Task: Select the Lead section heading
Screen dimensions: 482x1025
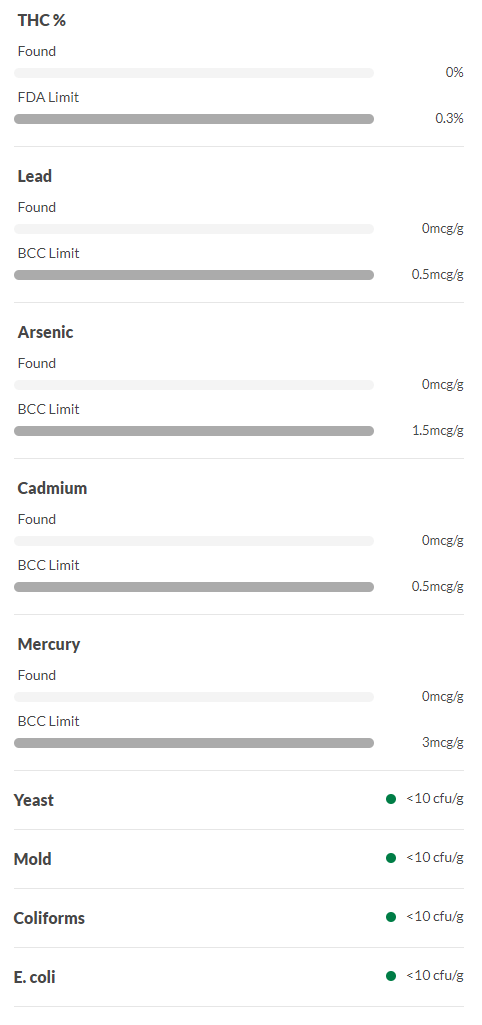Action: point(35,176)
